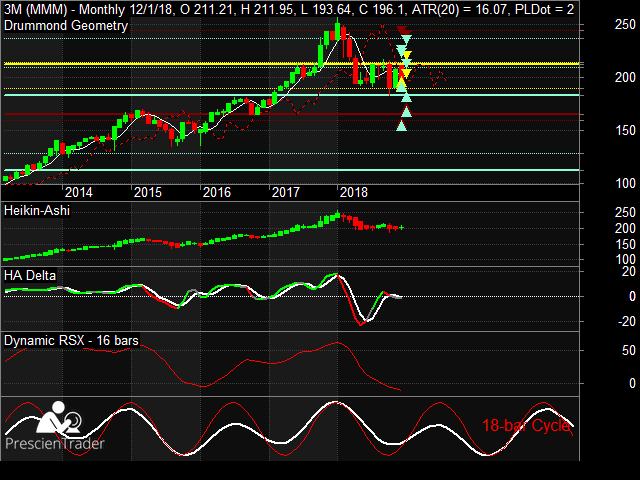Click the 'H 211.95' high value

click(267, 9)
